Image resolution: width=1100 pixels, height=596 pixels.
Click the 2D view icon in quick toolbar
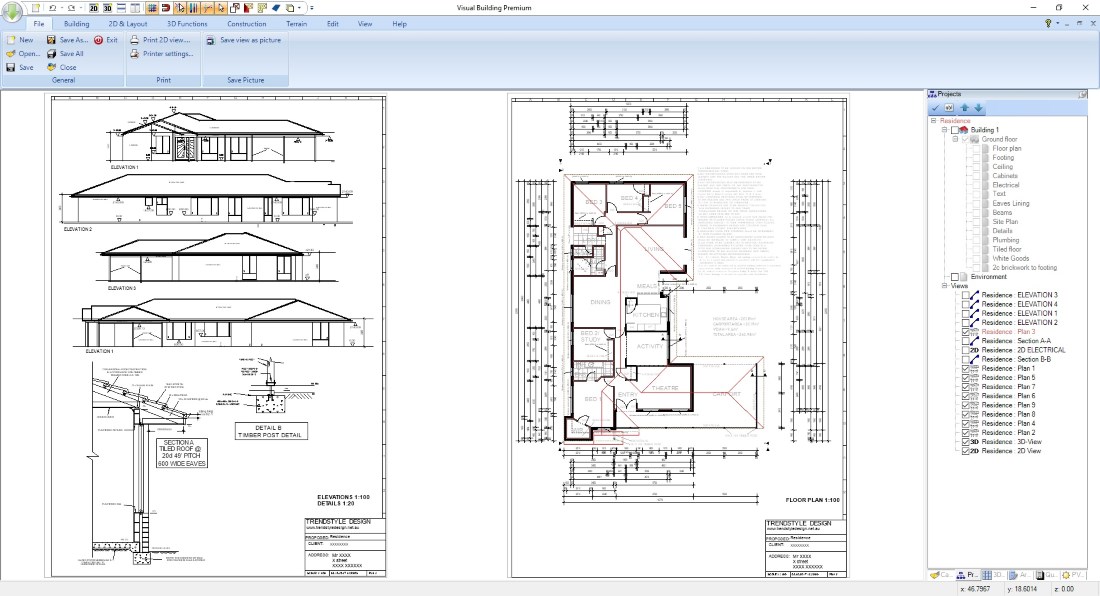(91, 7)
